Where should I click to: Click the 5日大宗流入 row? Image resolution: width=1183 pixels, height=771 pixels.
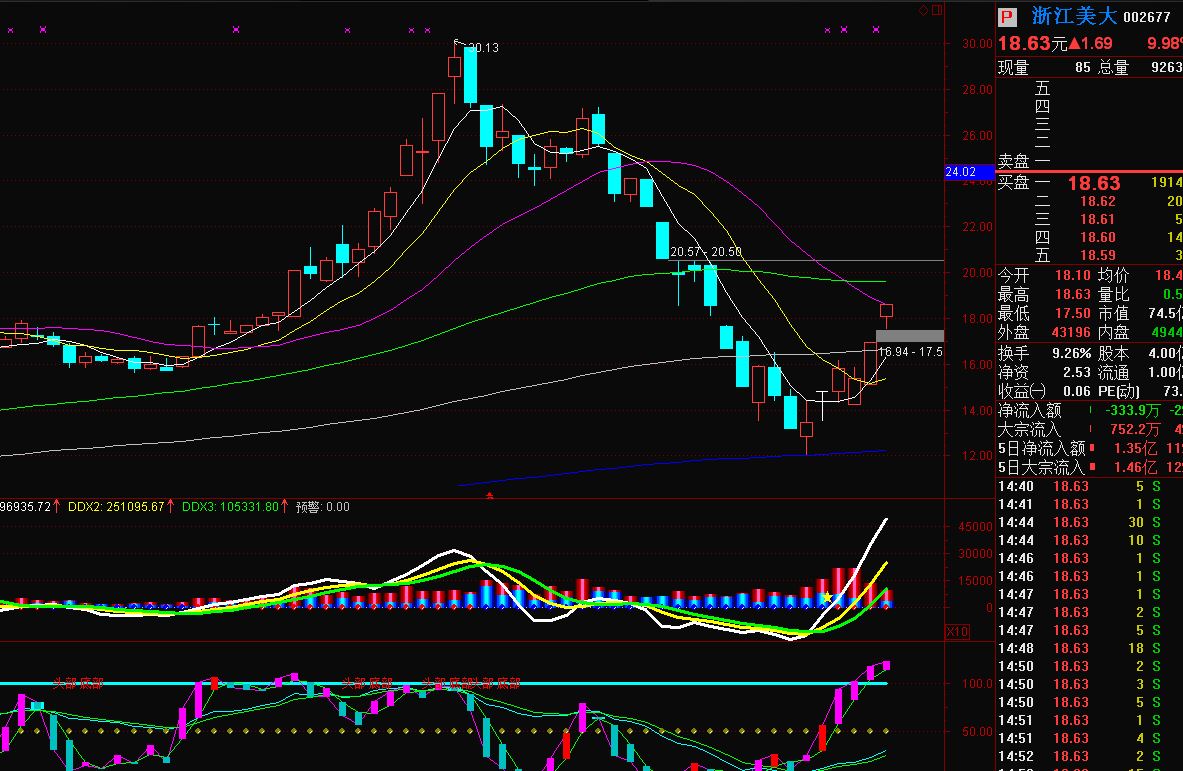(x=1089, y=467)
